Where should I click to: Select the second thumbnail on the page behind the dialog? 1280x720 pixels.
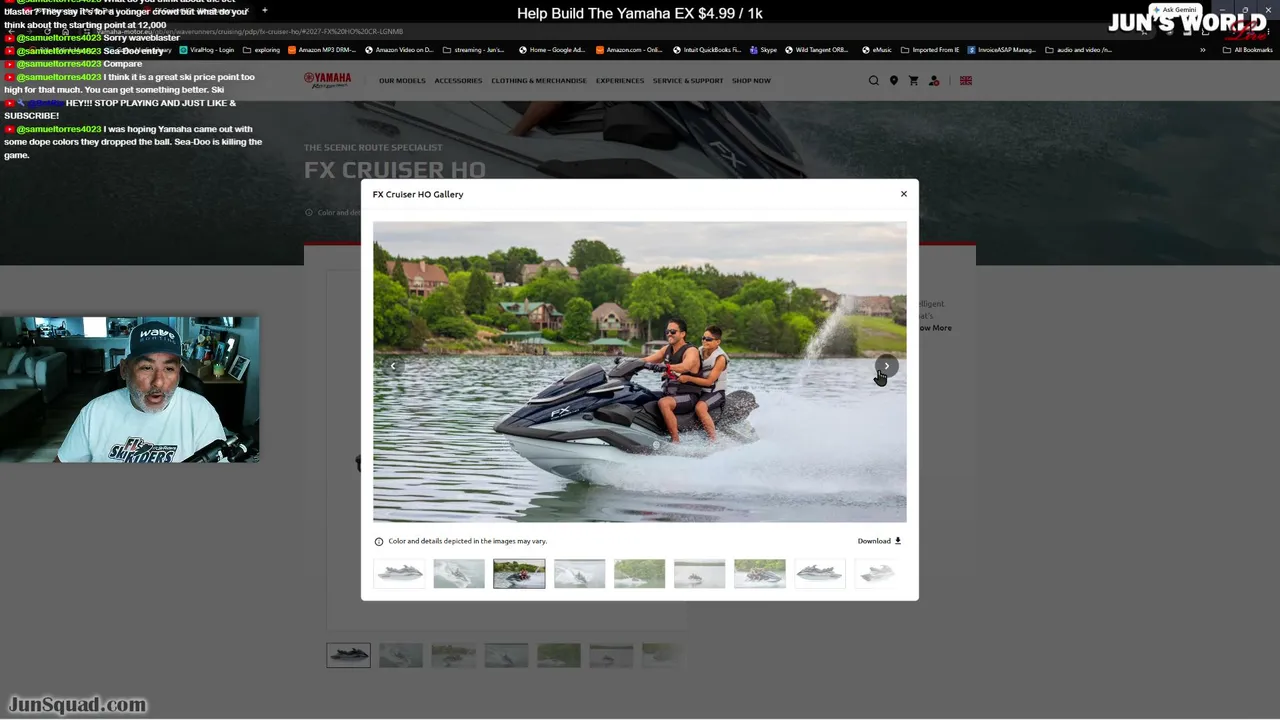coord(401,655)
